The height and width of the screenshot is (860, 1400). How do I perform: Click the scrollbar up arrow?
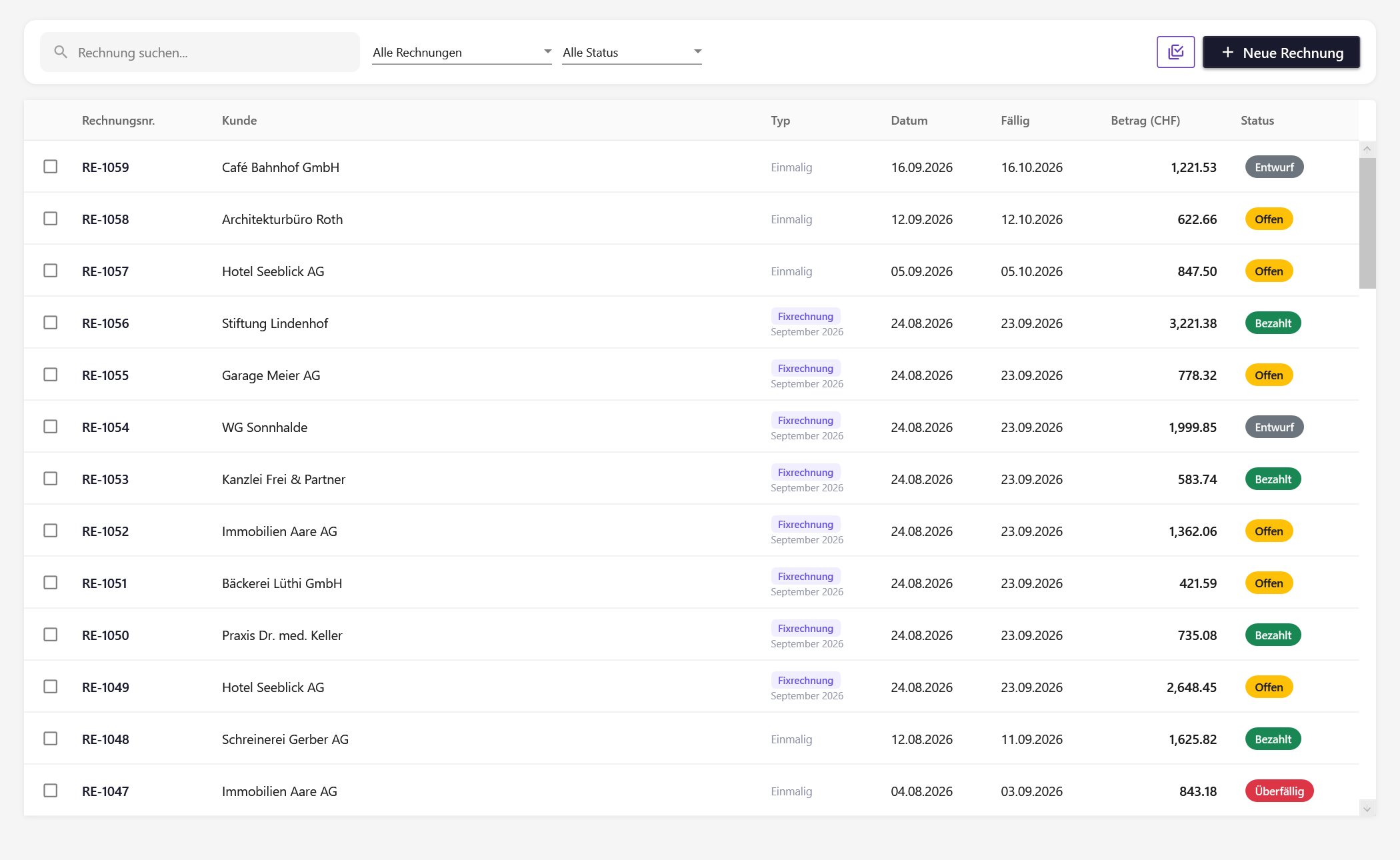1367,149
